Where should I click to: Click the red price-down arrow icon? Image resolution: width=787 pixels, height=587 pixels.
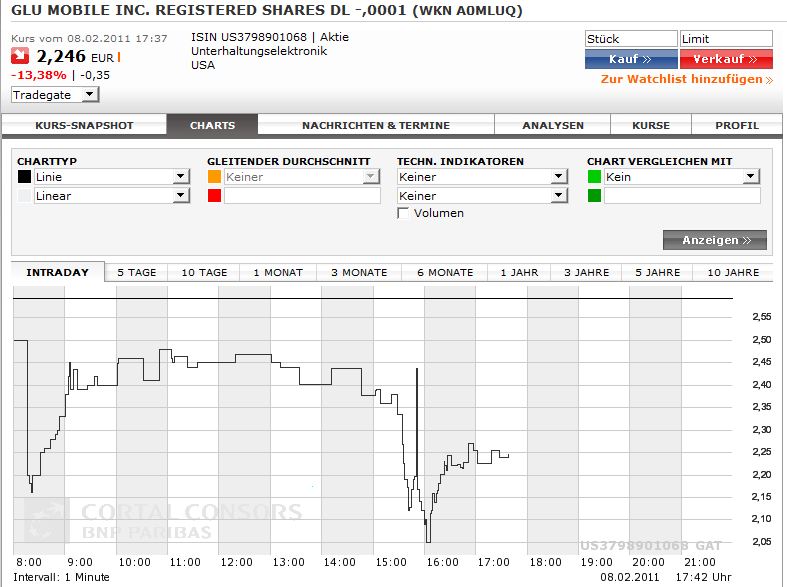point(20,56)
